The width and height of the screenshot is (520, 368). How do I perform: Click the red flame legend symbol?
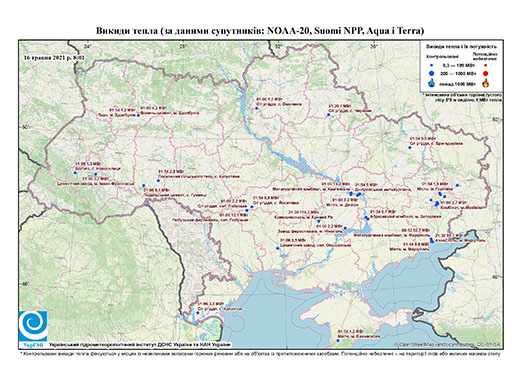click(486, 83)
